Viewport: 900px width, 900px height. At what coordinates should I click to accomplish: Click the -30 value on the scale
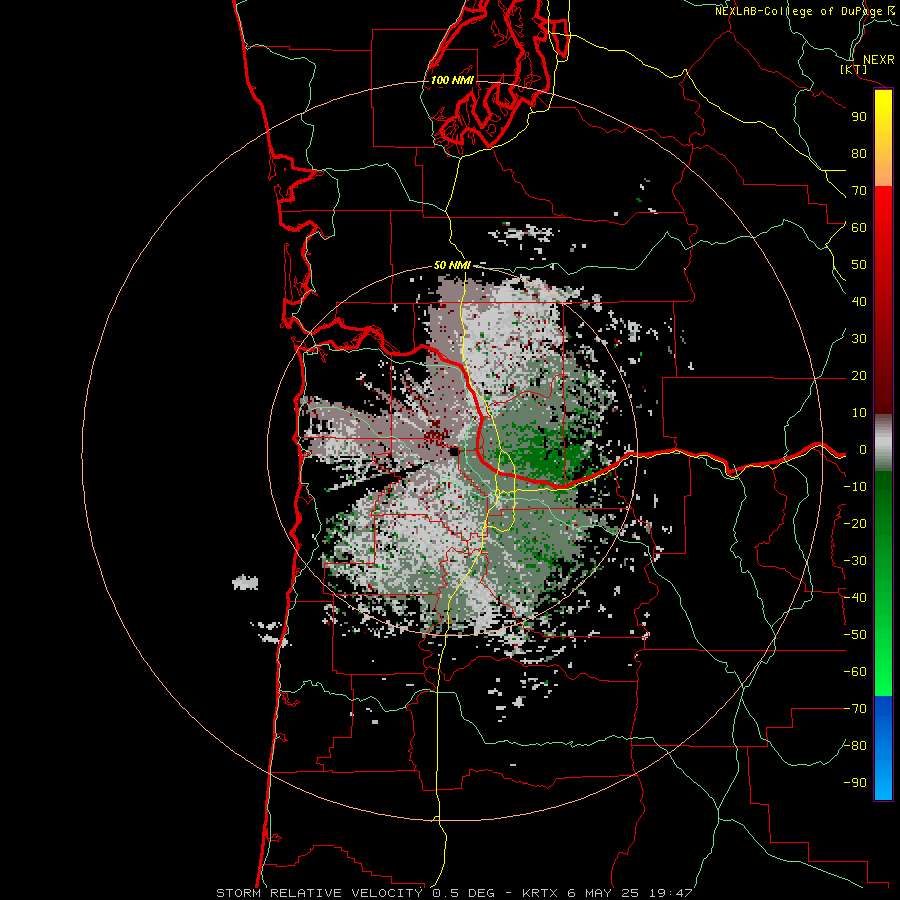(855, 561)
